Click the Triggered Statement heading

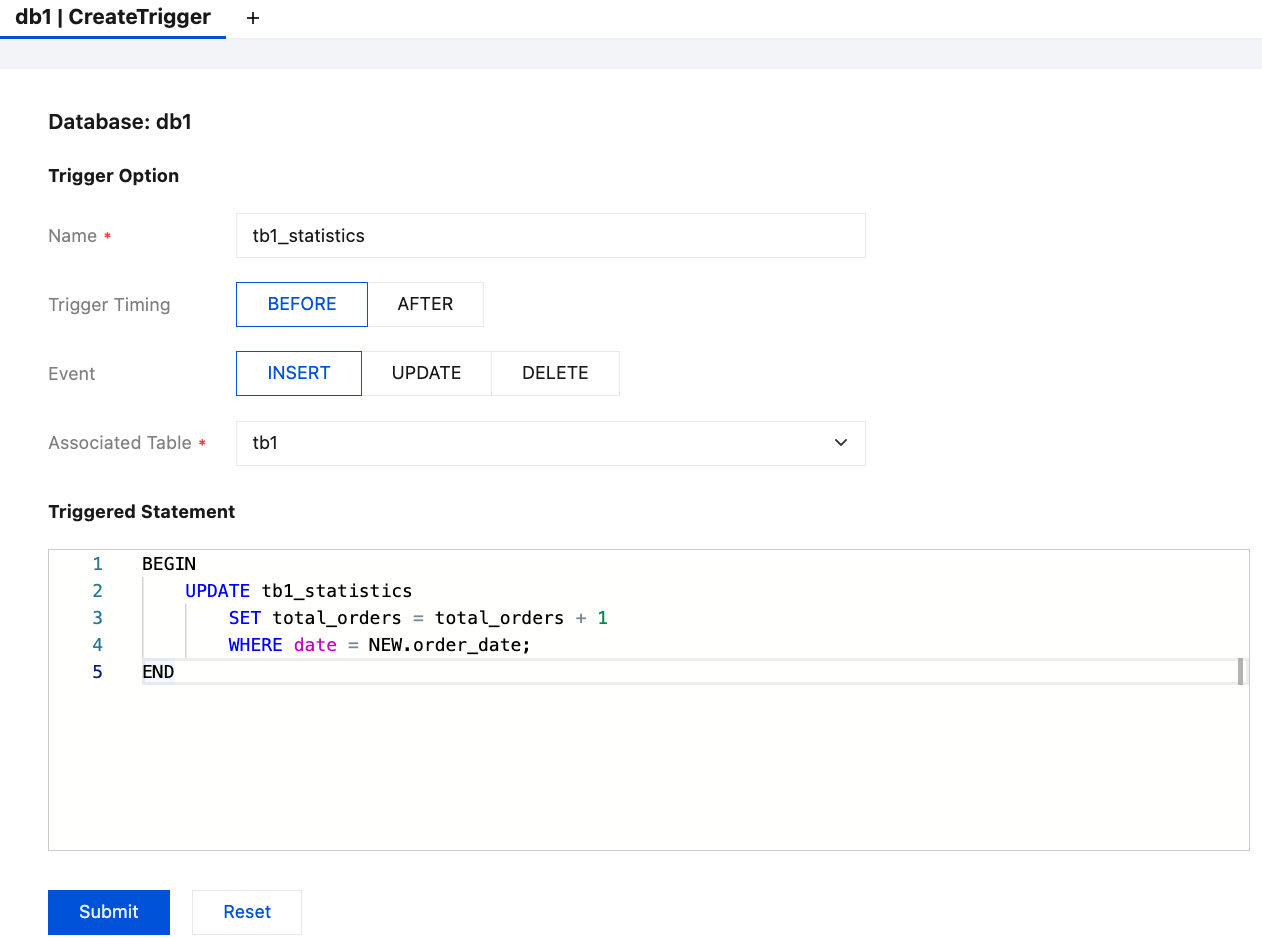click(x=142, y=512)
